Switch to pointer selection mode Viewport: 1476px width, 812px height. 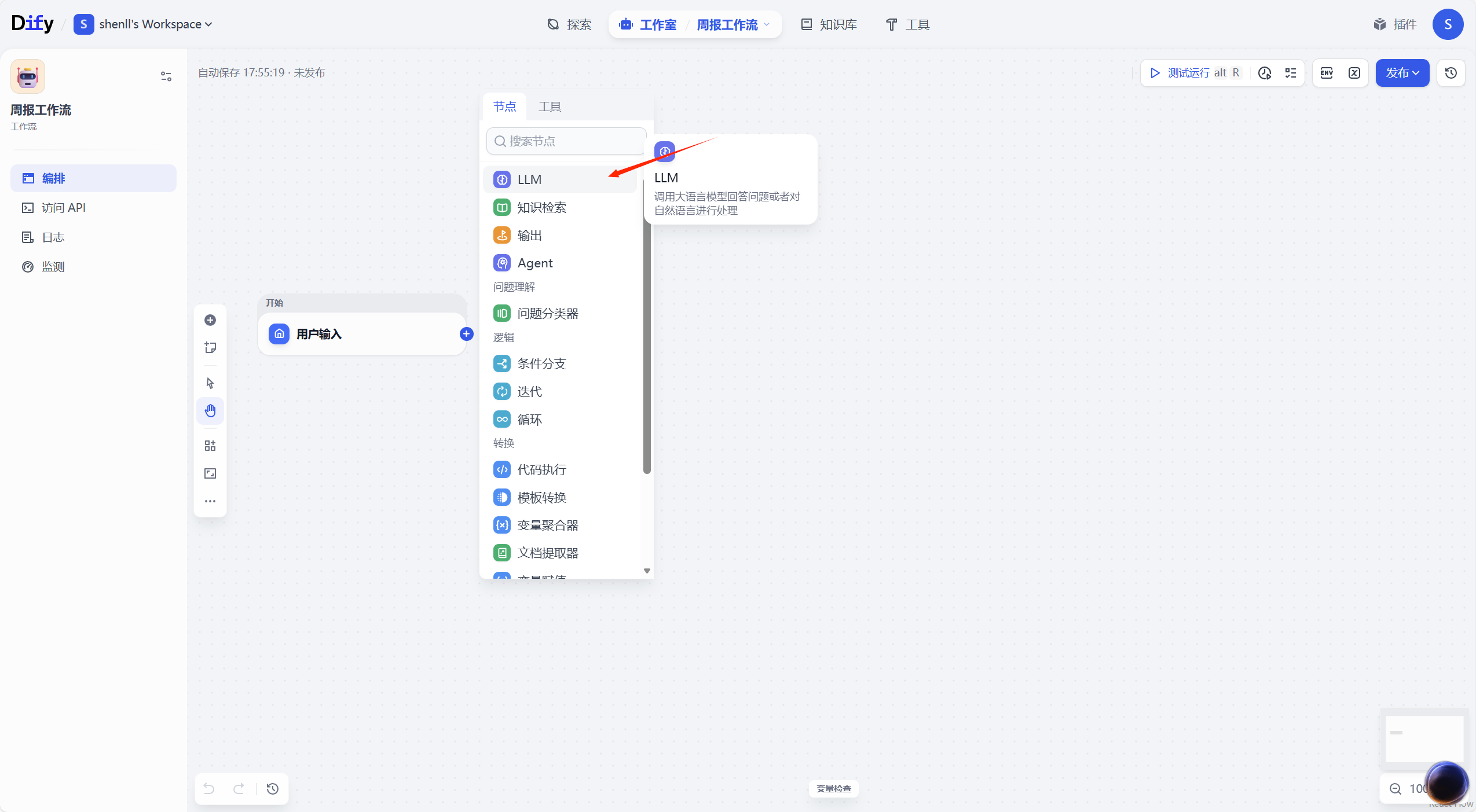coord(210,383)
